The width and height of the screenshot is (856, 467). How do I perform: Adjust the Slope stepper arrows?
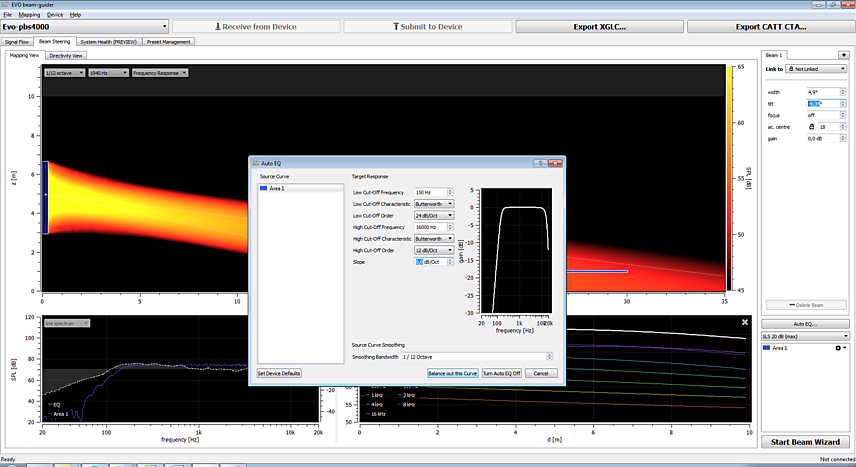(x=450, y=262)
